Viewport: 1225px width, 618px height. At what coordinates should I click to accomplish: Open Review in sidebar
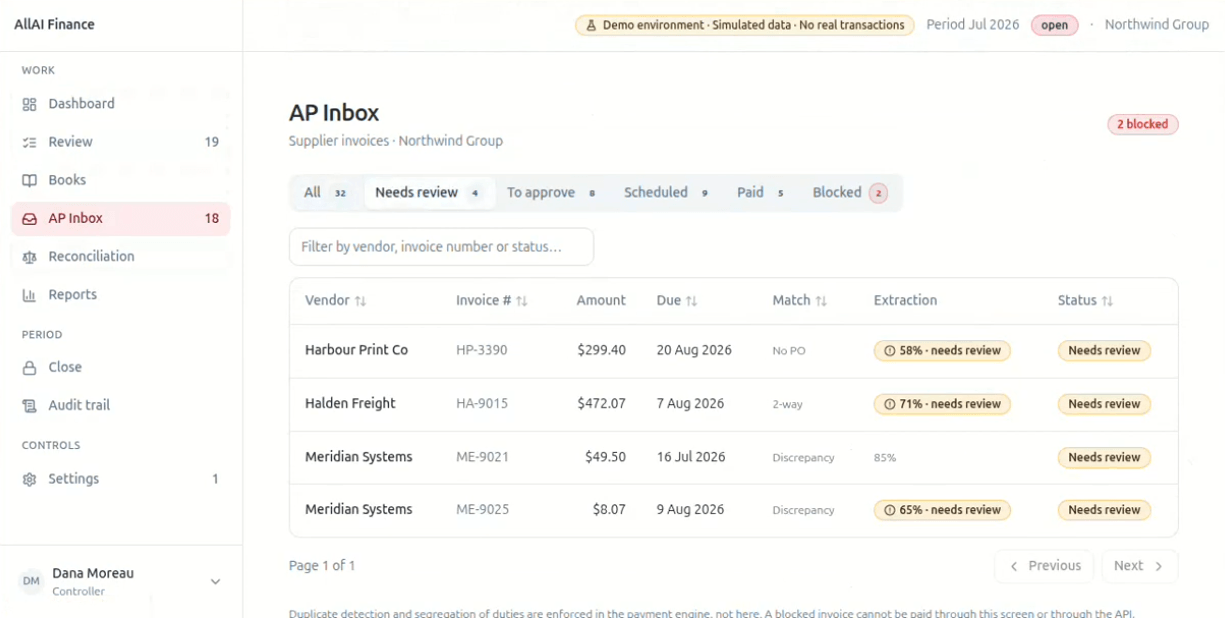(121, 142)
